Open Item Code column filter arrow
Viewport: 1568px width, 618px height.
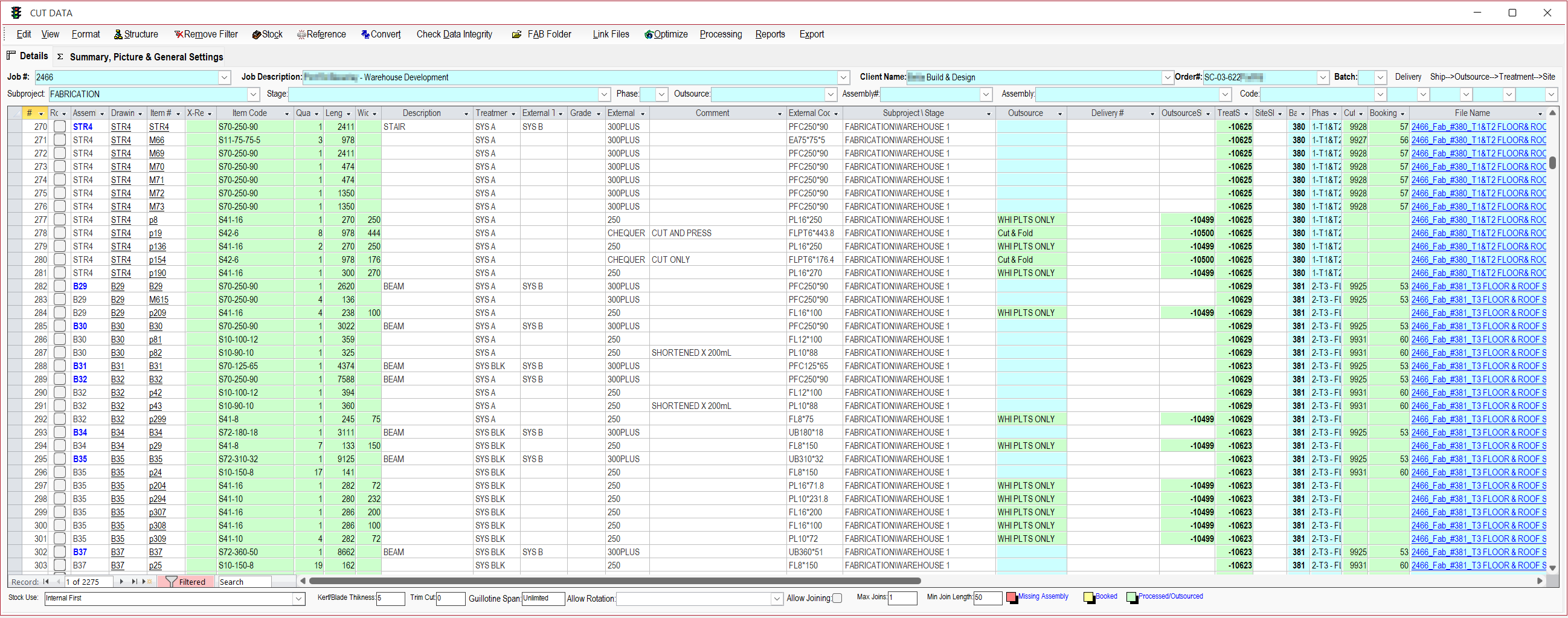pos(287,114)
